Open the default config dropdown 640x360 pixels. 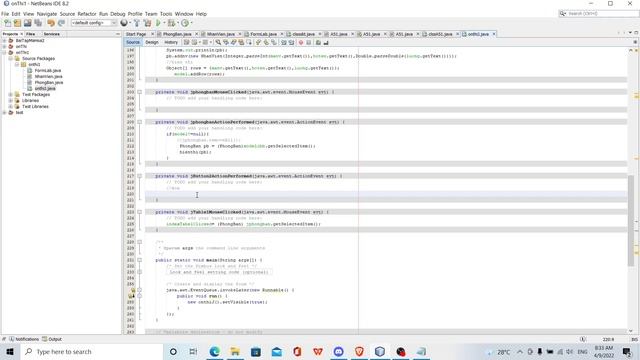click(x=94, y=23)
